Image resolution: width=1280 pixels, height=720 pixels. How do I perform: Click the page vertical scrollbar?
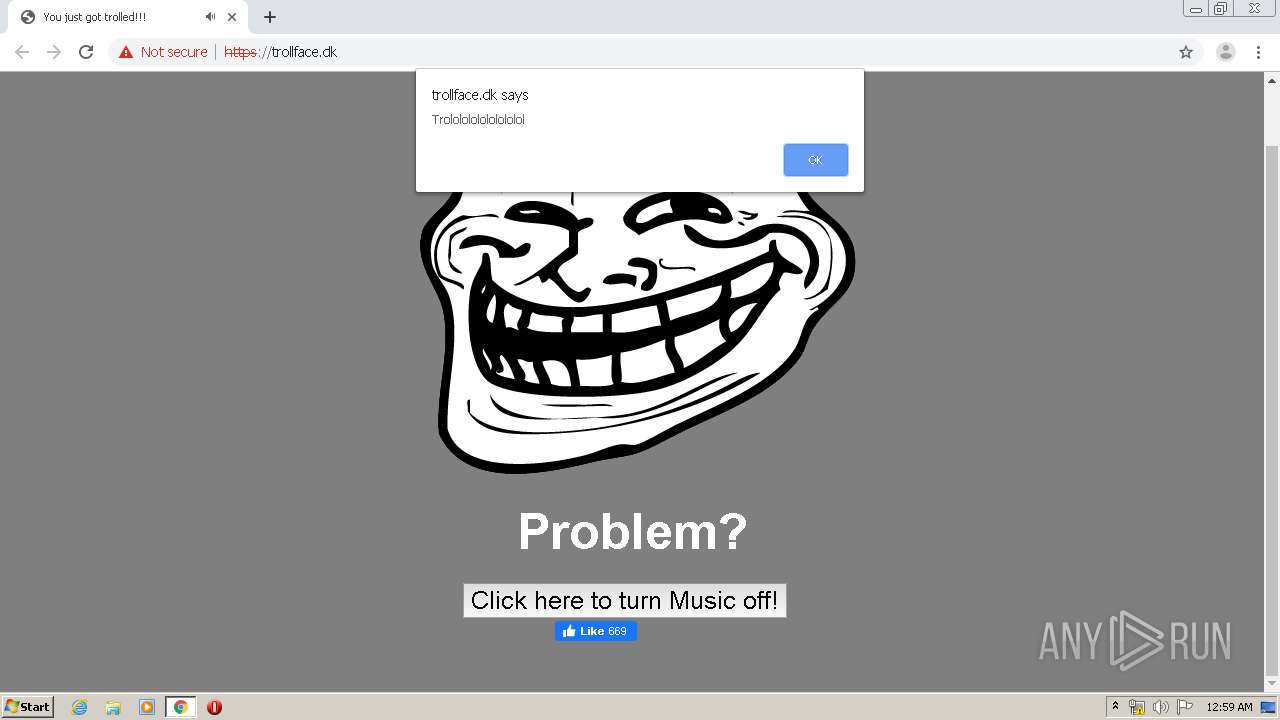1272,410
